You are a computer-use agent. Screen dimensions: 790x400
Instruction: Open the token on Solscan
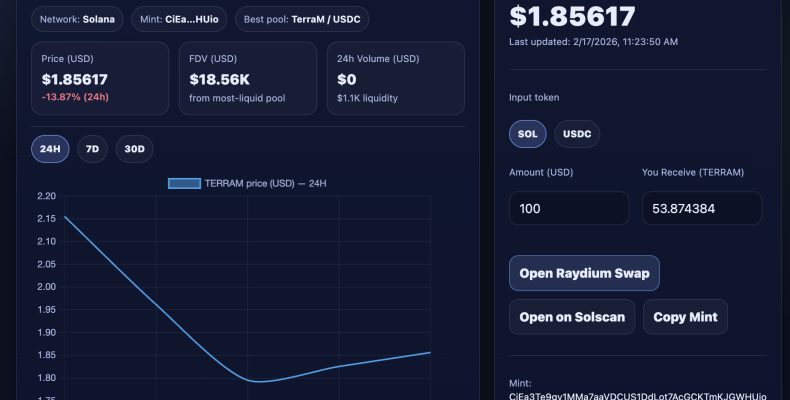(x=572, y=317)
